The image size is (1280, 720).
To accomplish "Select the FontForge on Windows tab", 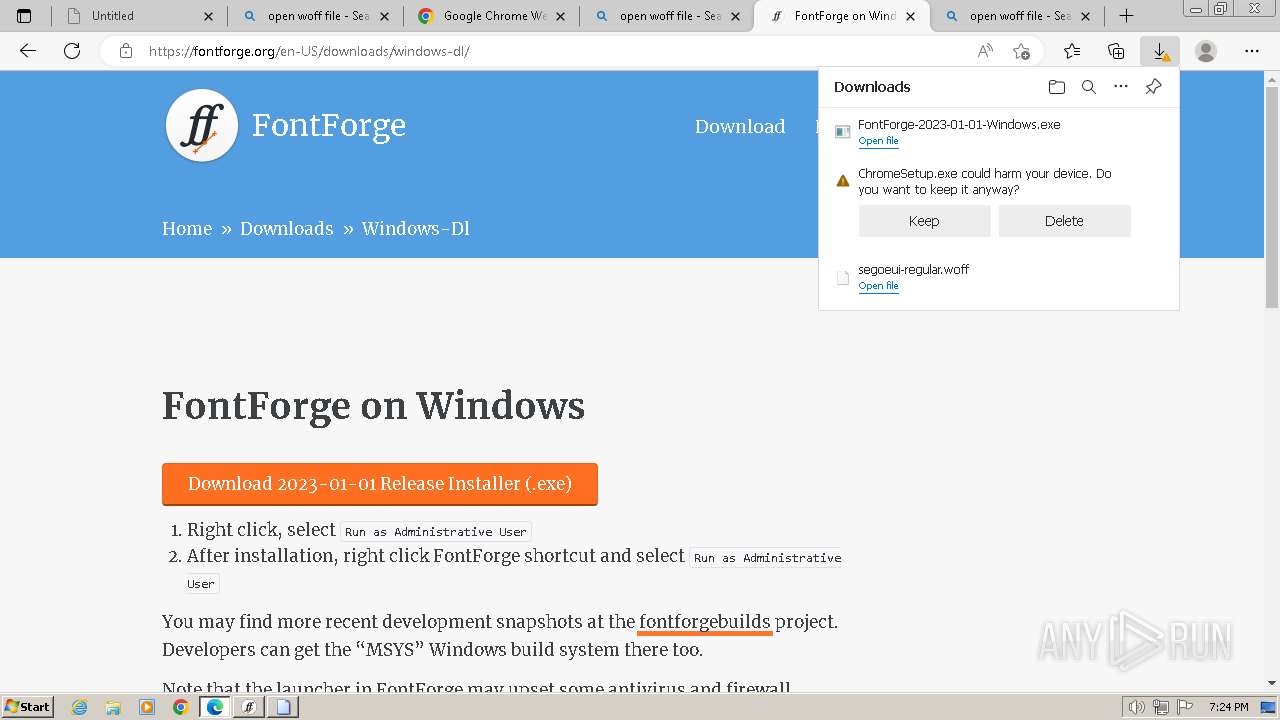I will (841, 16).
